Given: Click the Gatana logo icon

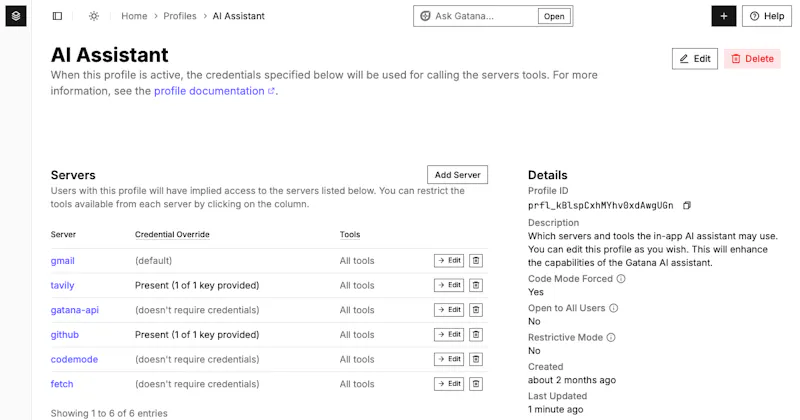Looking at the screenshot, I should click(x=16, y=16).
